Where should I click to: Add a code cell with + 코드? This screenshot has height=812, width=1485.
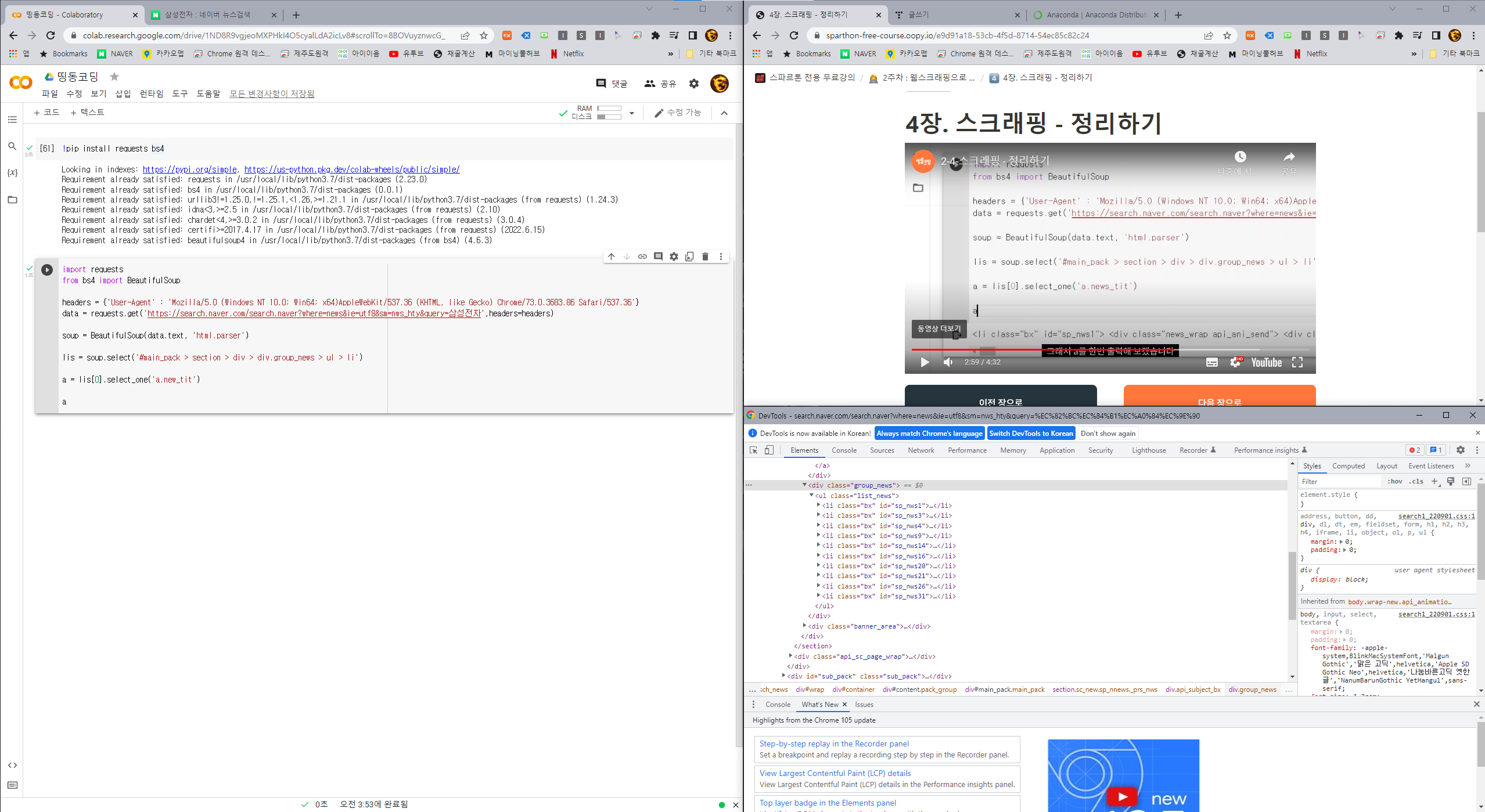coord(46,113)
